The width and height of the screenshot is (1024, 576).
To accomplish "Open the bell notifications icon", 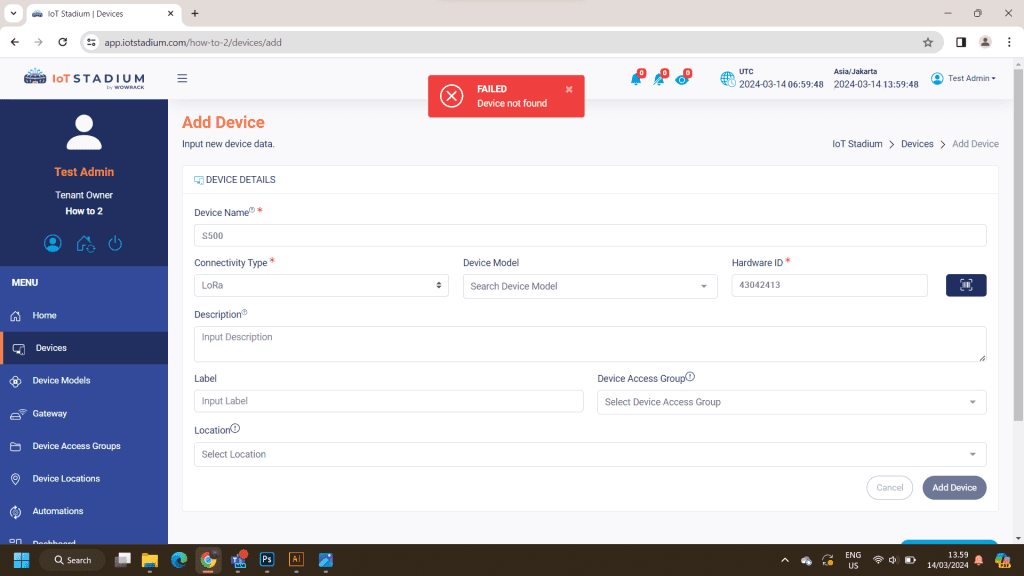I will (636, 79).
